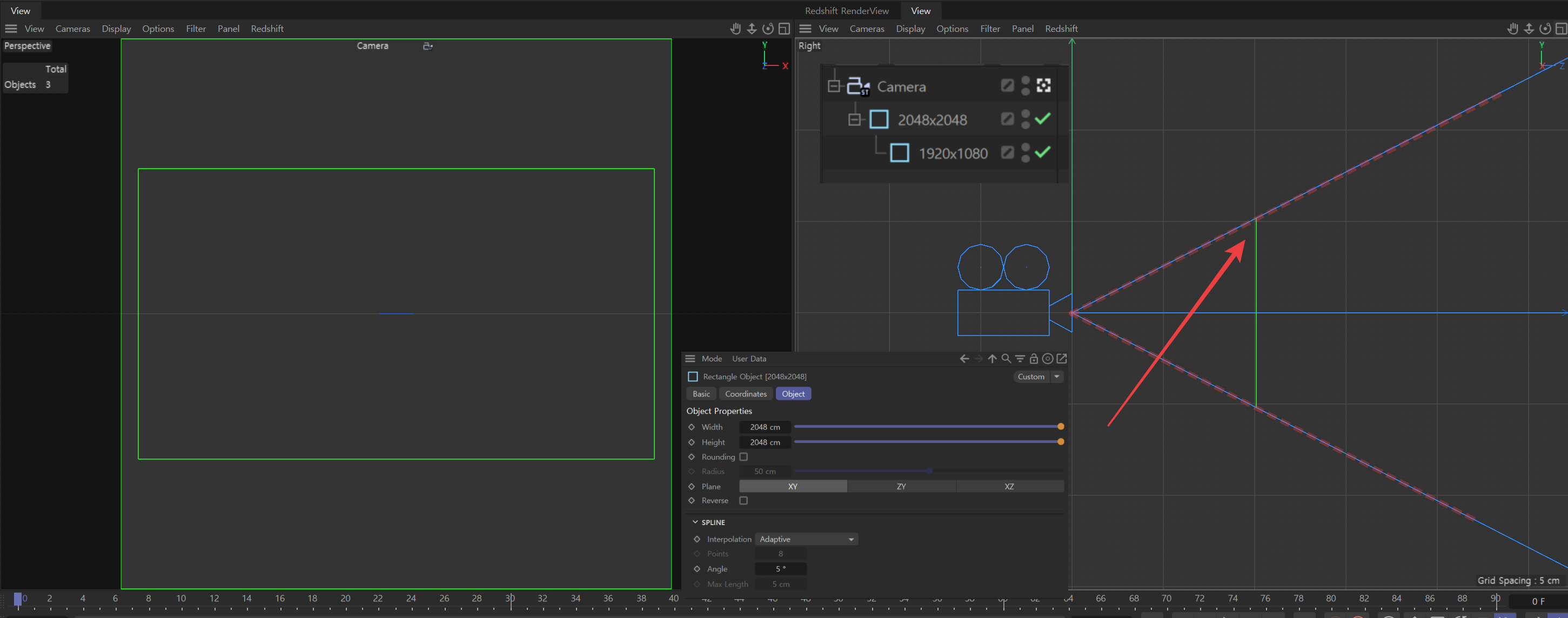This screenshot has height=618, width=1568.
Task: Open Attribute Manager in new window icon
Action: [x=1062, y=359]
